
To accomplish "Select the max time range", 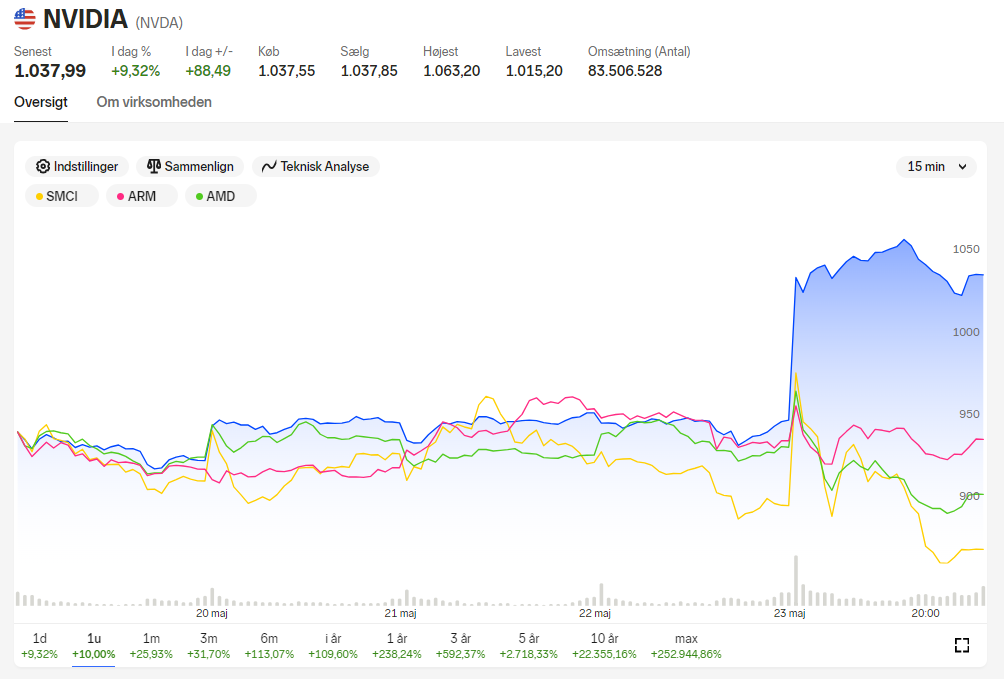I will (686, 646).
